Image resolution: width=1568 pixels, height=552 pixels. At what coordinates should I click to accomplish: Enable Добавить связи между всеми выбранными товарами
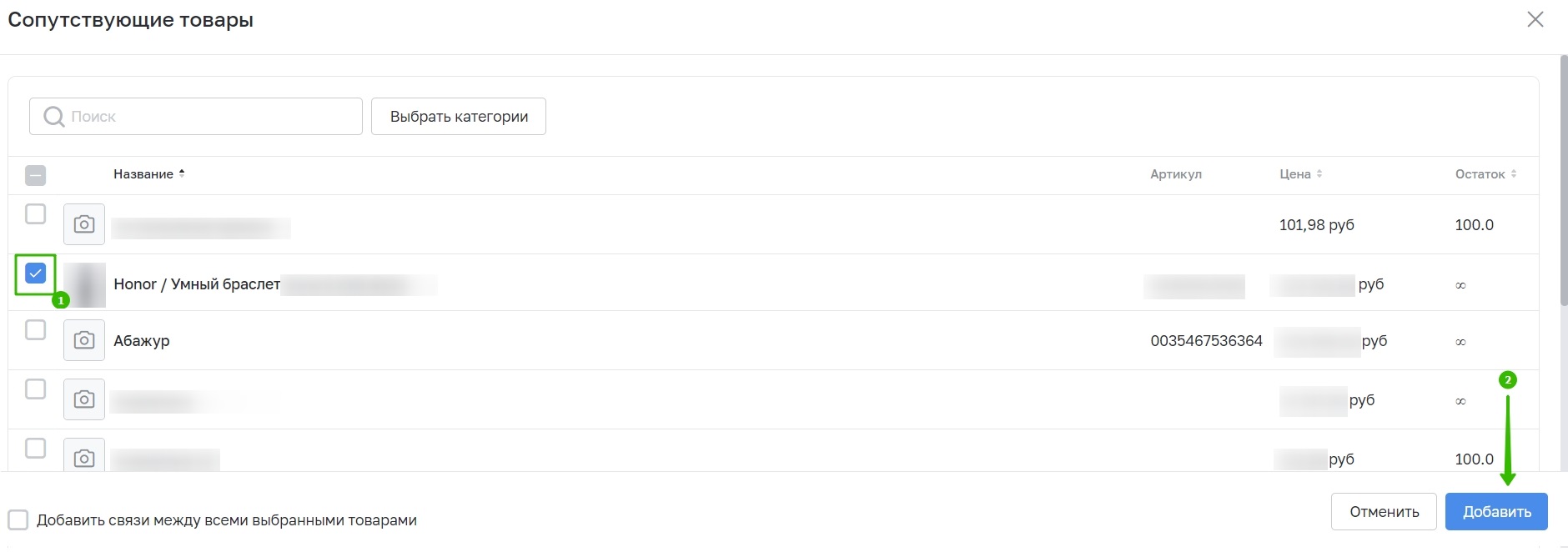18,520
